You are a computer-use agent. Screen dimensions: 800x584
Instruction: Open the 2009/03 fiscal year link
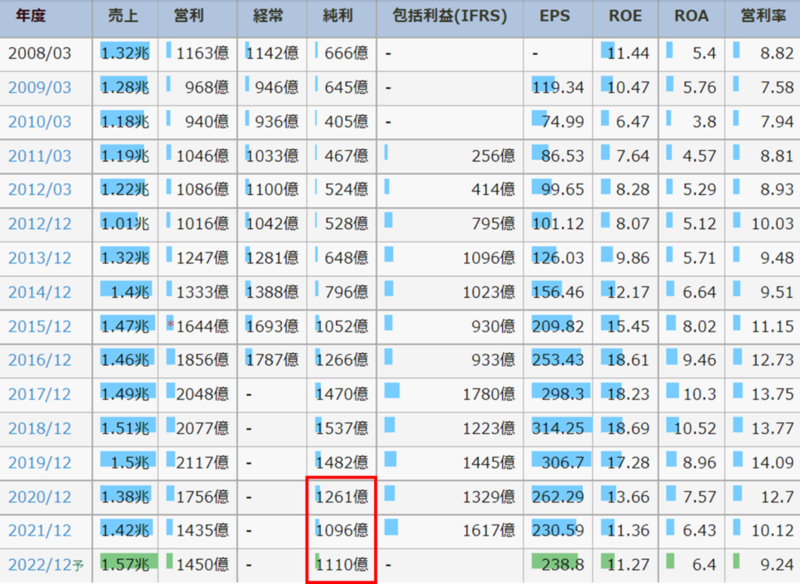pos(40,87)
